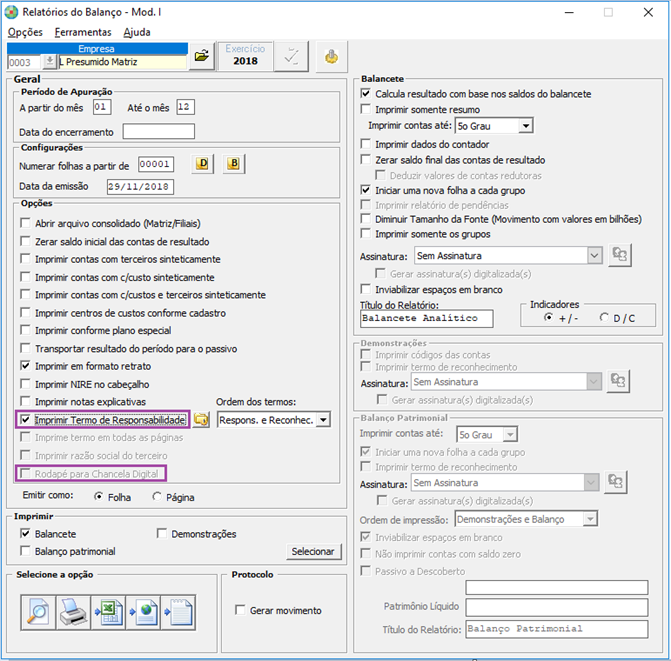
Task: Enable Abrir arquivo consolidado (Matriz/Filiais)
Action: 26,223
